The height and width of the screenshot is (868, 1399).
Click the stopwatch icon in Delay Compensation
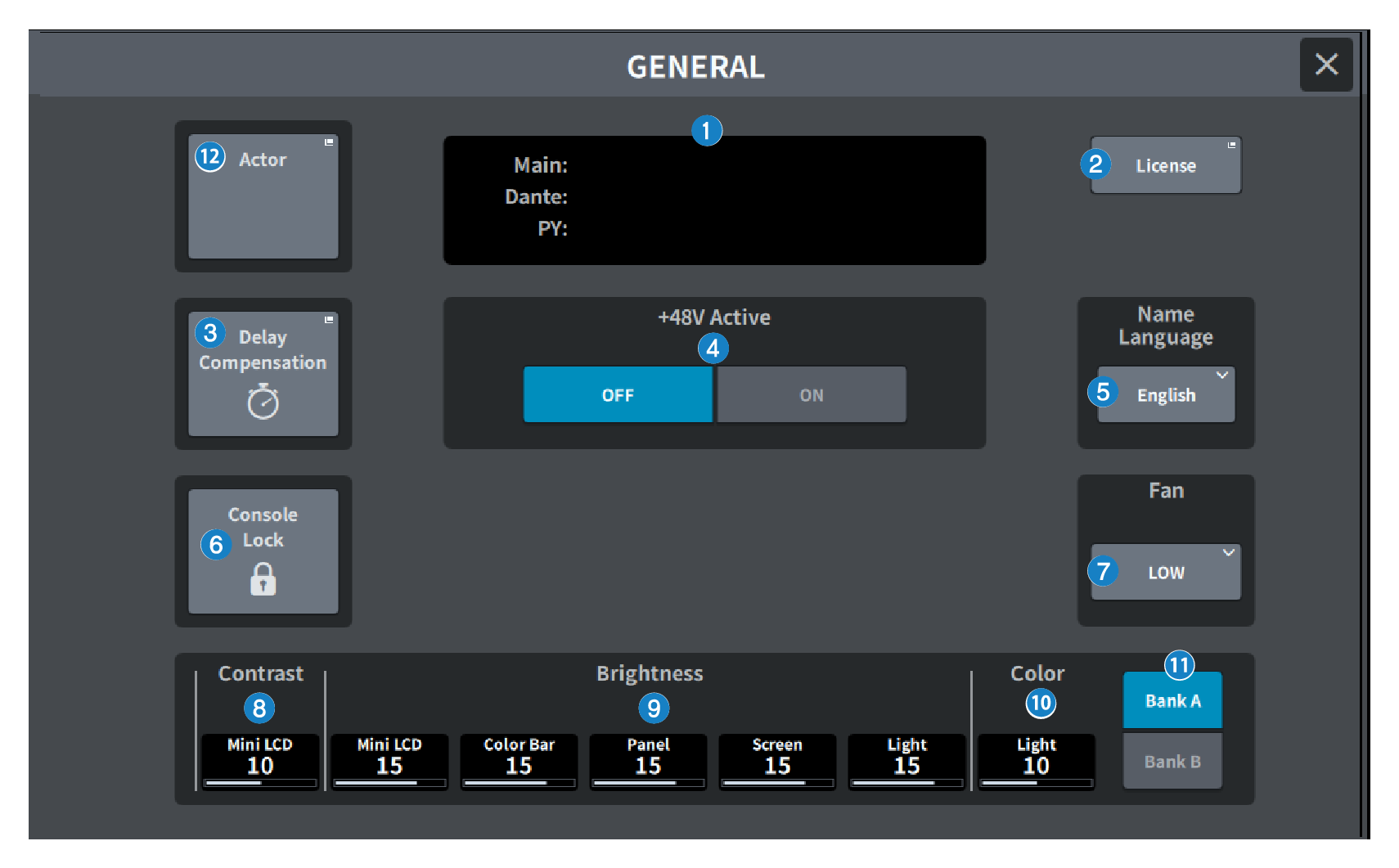coord(263,403)
